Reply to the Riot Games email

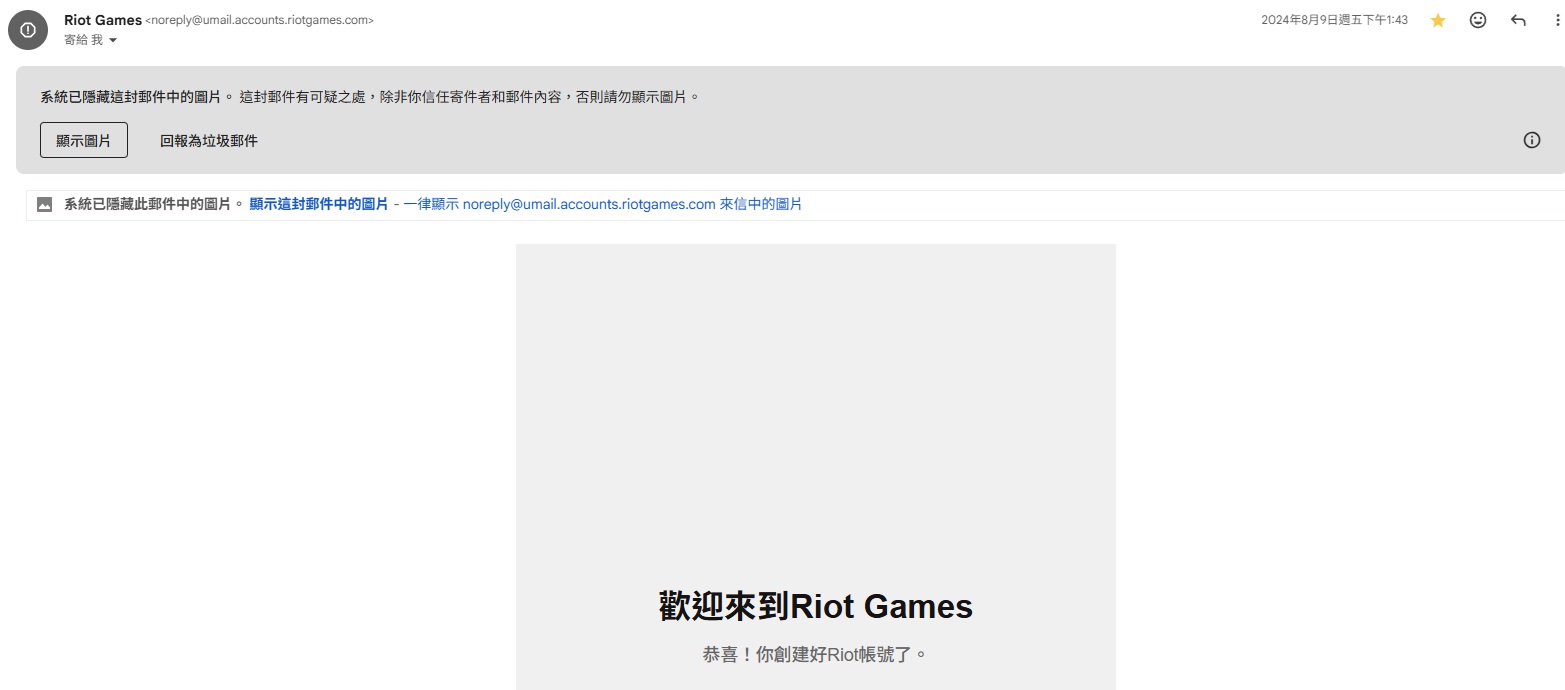(x=1518, y=20)
